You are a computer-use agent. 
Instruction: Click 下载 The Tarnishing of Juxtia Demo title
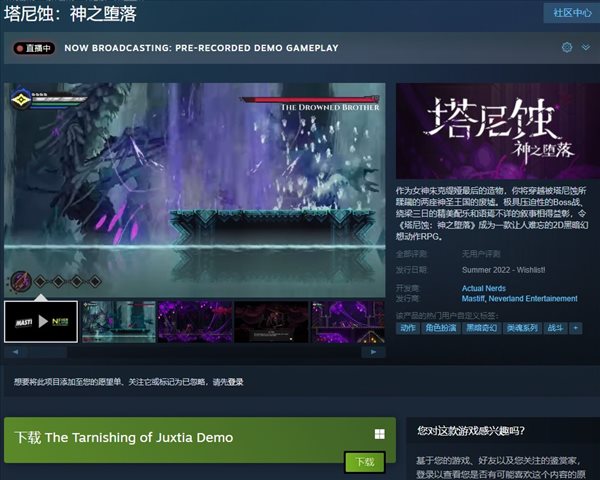[x=124, y=438]
